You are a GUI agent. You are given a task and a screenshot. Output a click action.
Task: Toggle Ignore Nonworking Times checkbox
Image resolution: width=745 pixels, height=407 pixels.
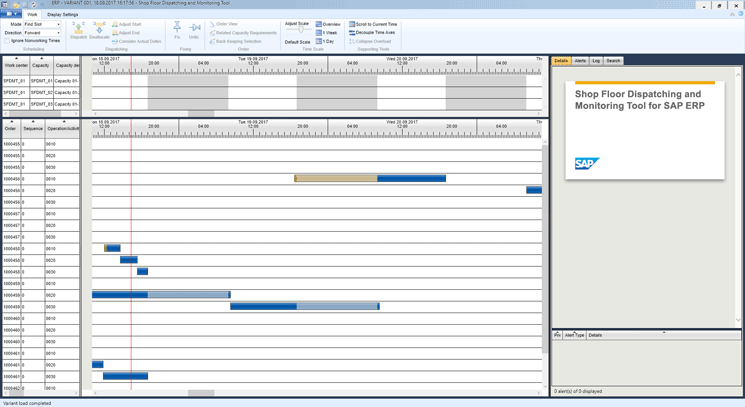point(7,41)
